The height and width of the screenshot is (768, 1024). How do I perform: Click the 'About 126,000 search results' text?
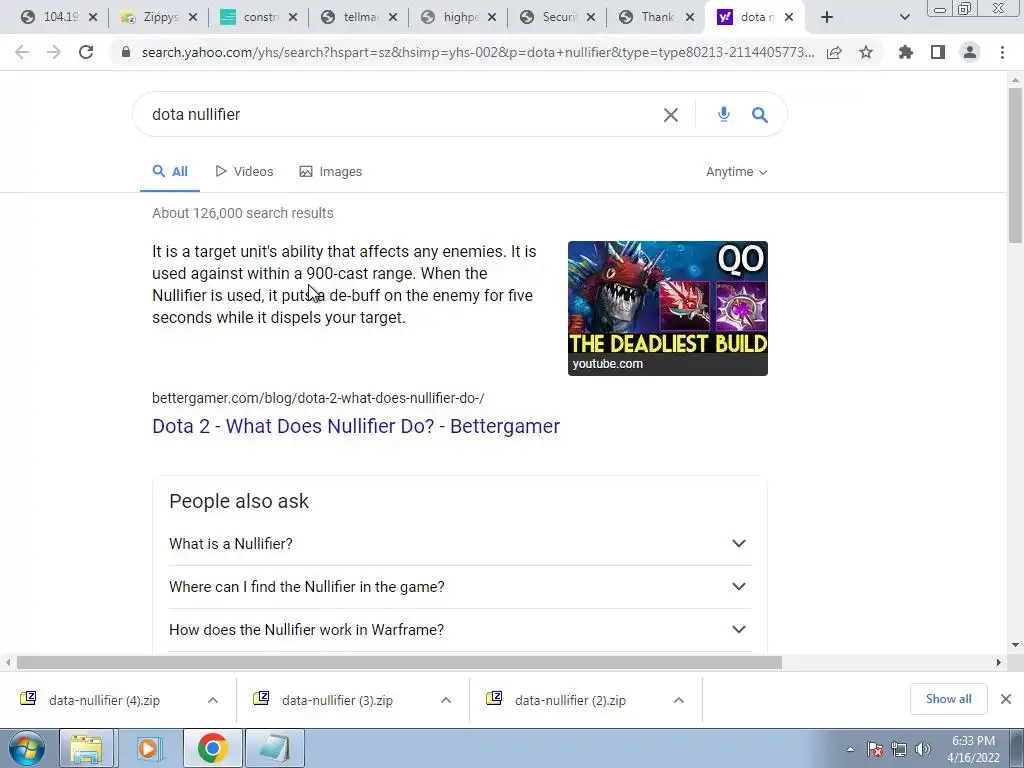(x=243, y=213)
